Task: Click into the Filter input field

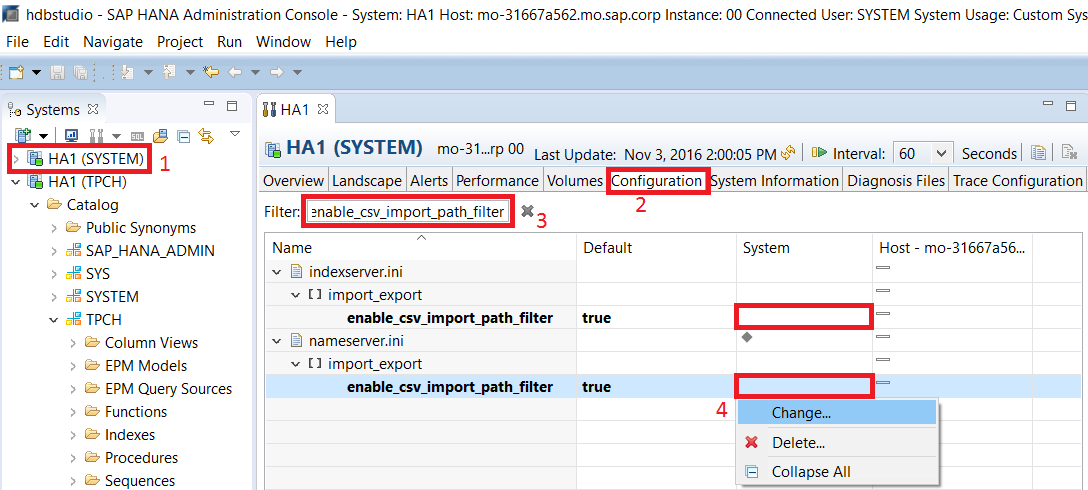Action: (x=408, y=212)
